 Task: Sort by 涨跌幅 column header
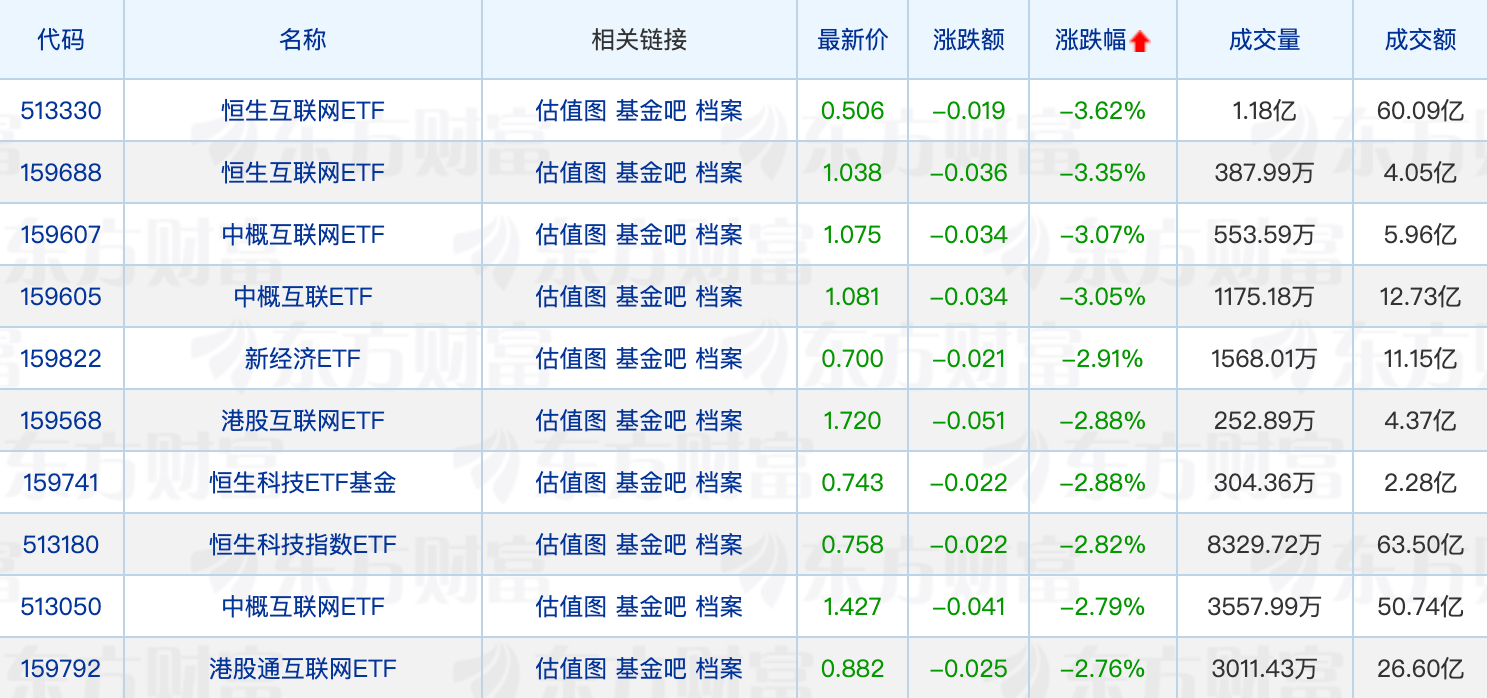(x=1090, y=41)
